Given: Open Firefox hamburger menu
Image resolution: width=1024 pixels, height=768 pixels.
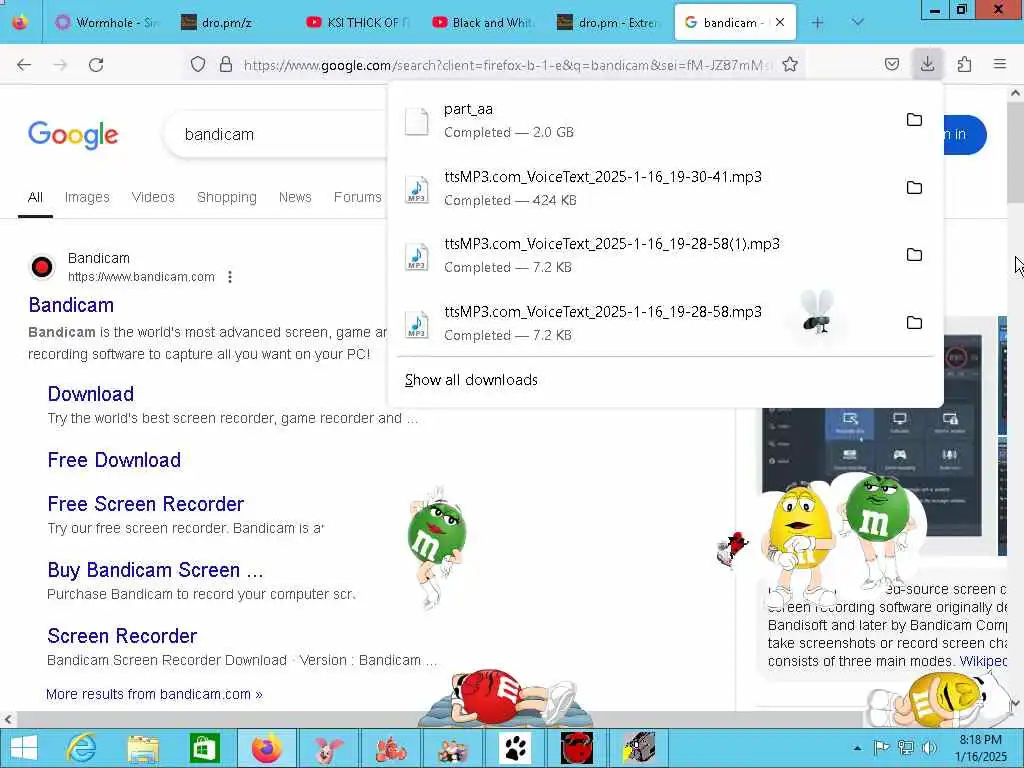Looking at the screenshot, I should pos(1000,64).
